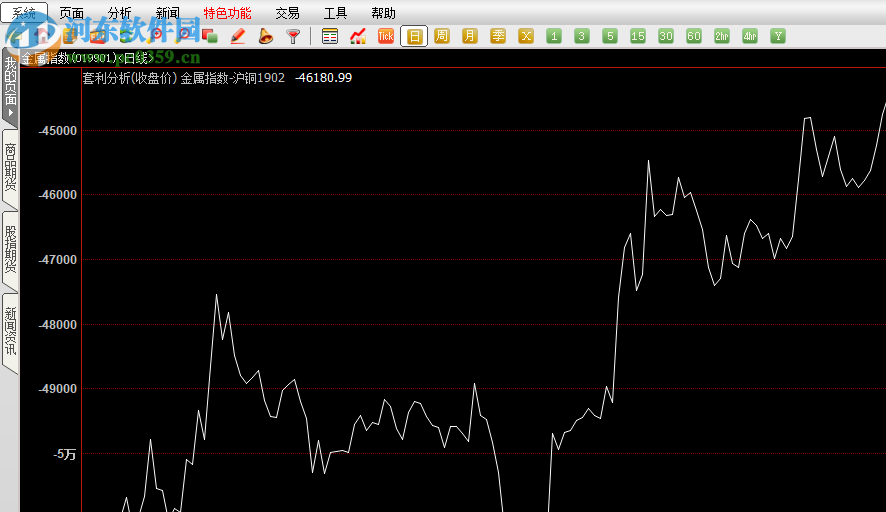Click the -45000 axis label
The height and width of the screenshot is (512, 886).
(x=58, y=131)
